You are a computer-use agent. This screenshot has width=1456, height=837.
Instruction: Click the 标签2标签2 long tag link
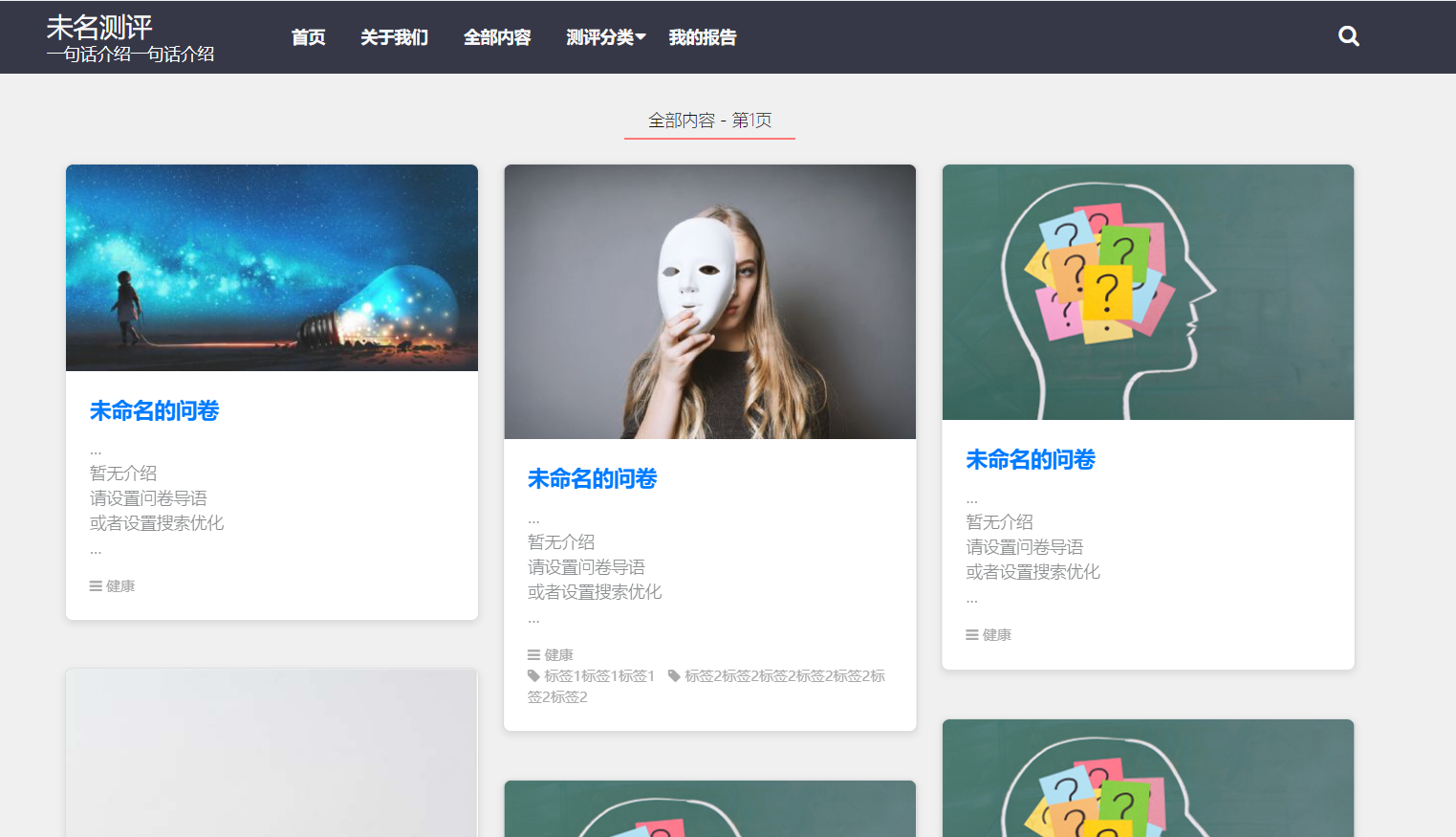point(706,687)
